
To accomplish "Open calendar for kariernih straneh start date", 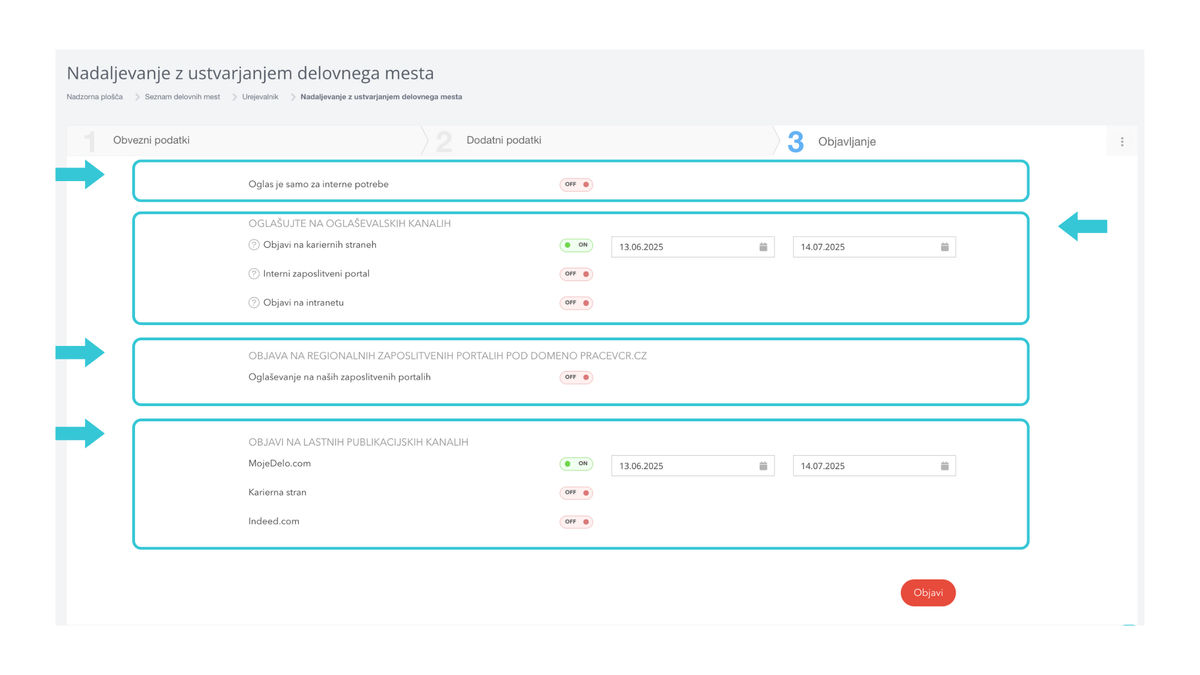I will [x=763, y=246].
